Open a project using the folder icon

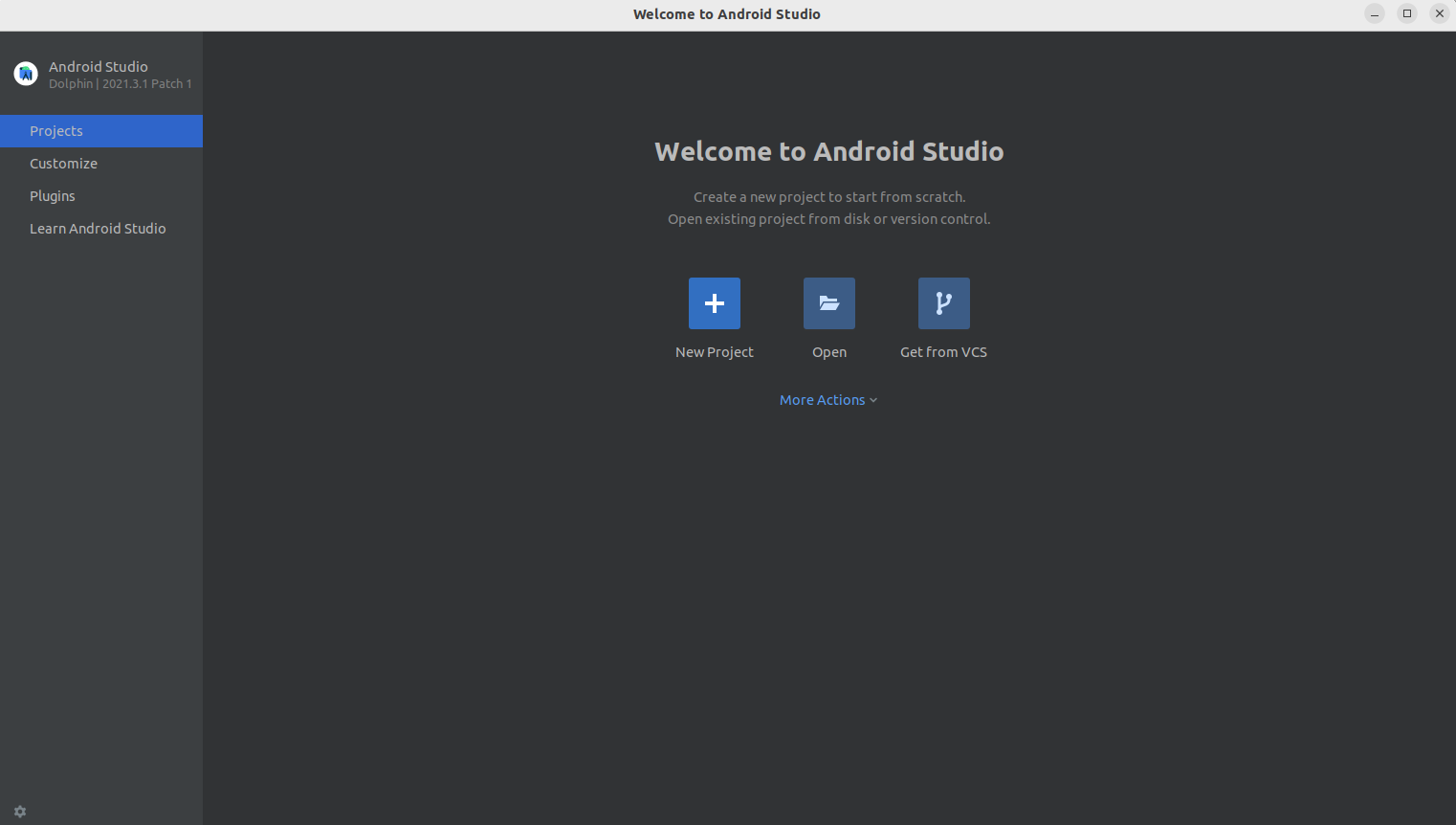tap(828, 302)
